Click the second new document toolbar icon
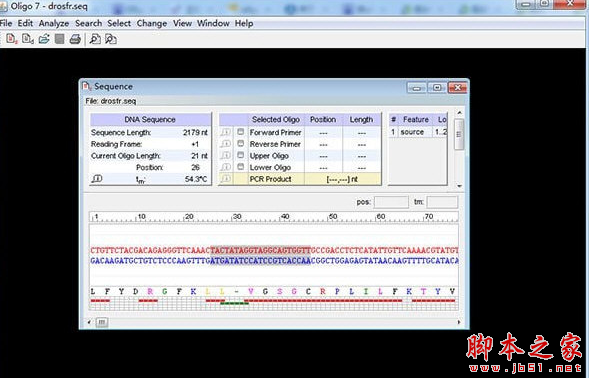Image resolution: width=589 pixels, height=378 pixels. click(27, 39)
